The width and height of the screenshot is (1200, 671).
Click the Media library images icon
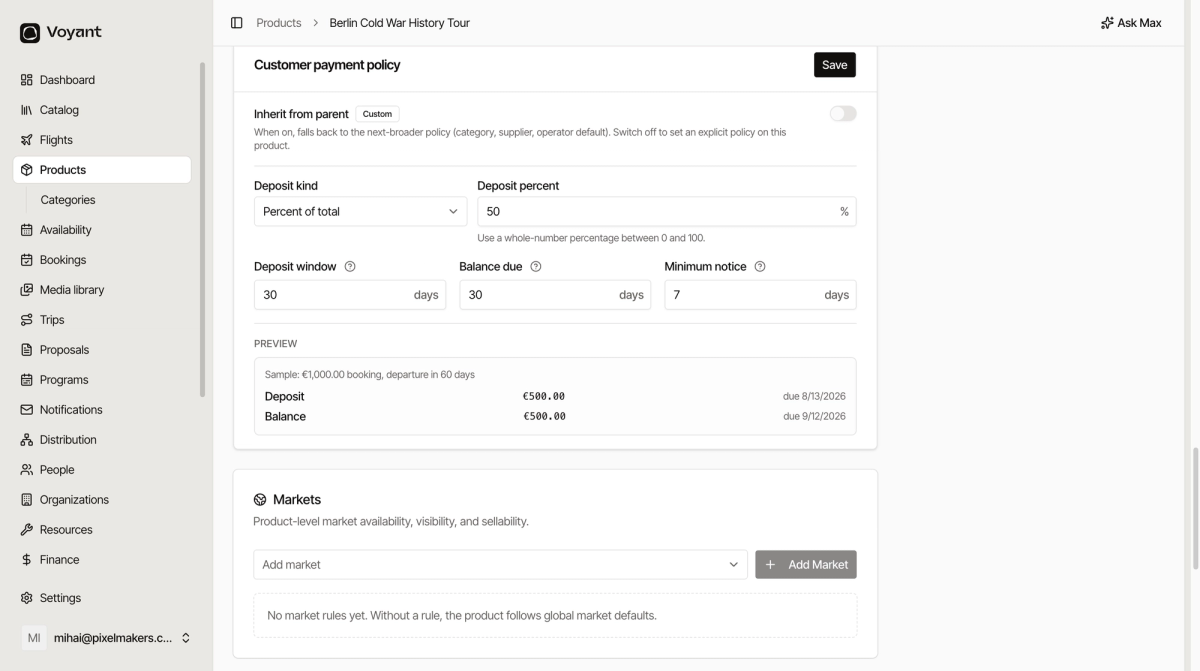click(x=27, y=290)
